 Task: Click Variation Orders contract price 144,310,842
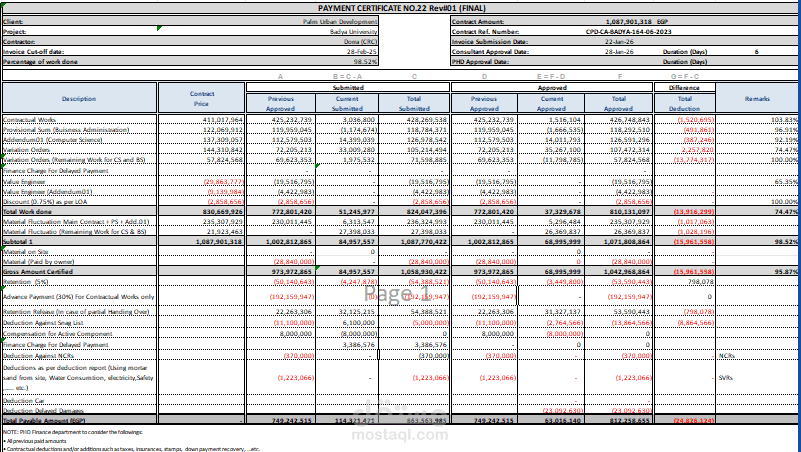(222, 150)
